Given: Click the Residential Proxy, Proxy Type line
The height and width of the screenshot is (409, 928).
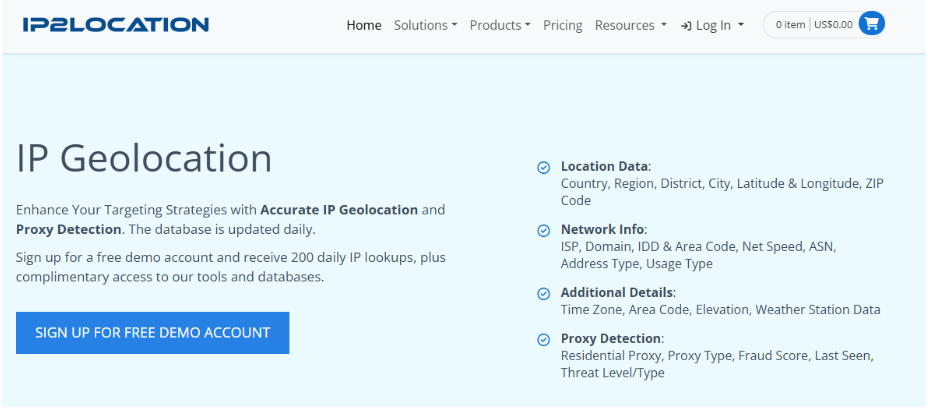Looking at the screenshot, I should [717, 364].
